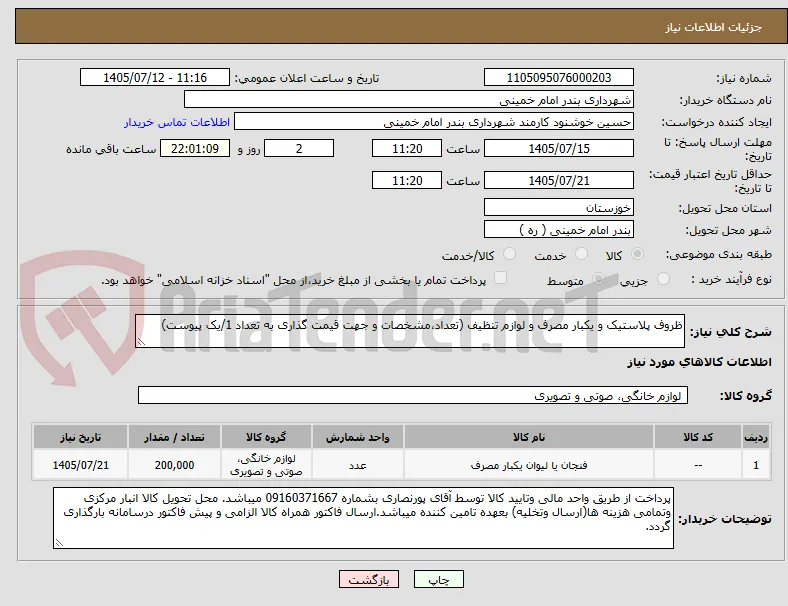Click the اطلاعات کالاهای مورد نیاز section heading

[x=699, y=362]
